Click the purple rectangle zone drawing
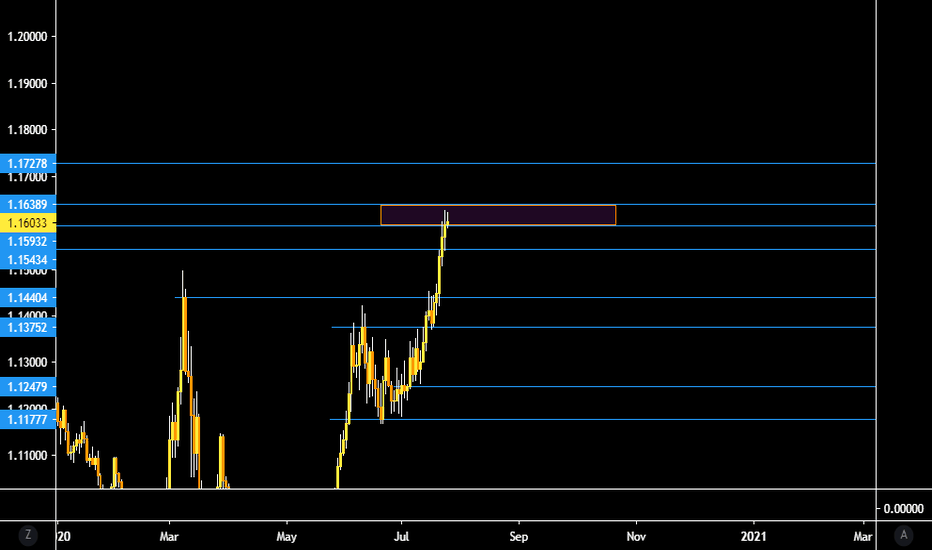932x550 pixels. click(498, 215)
